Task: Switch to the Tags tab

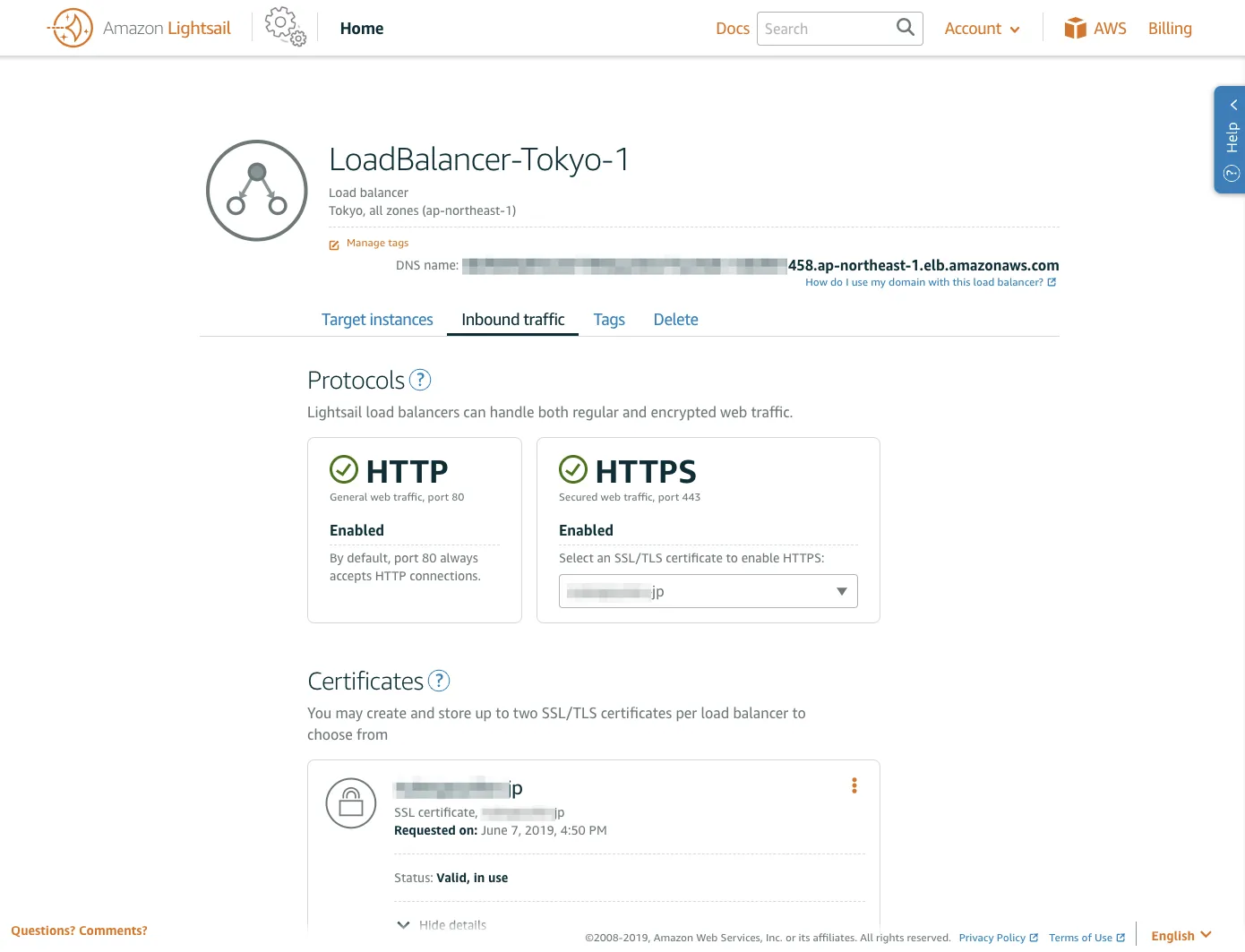Action: pos(609,320)
